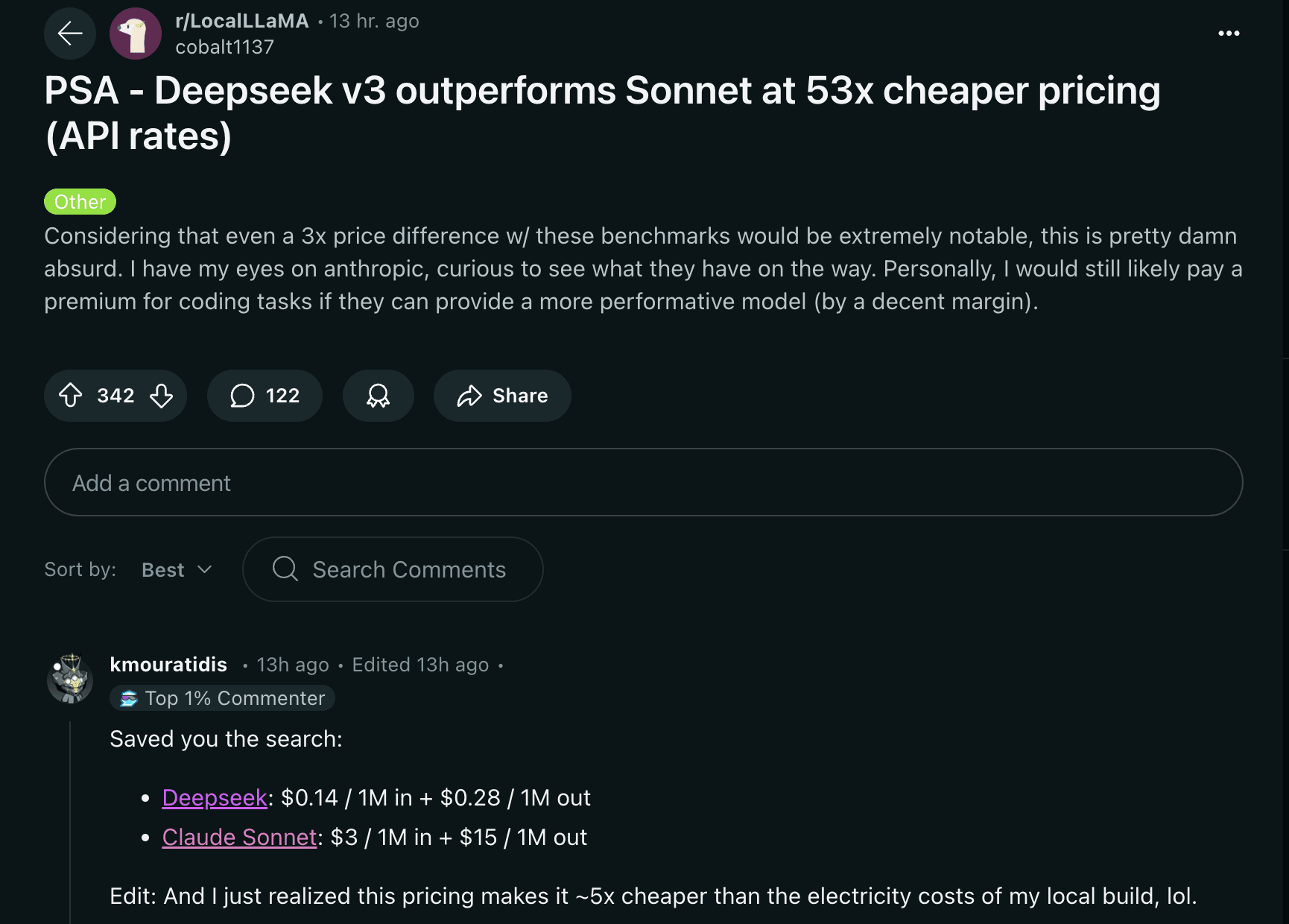Click into the Add a comment field

tap(643, 483)
